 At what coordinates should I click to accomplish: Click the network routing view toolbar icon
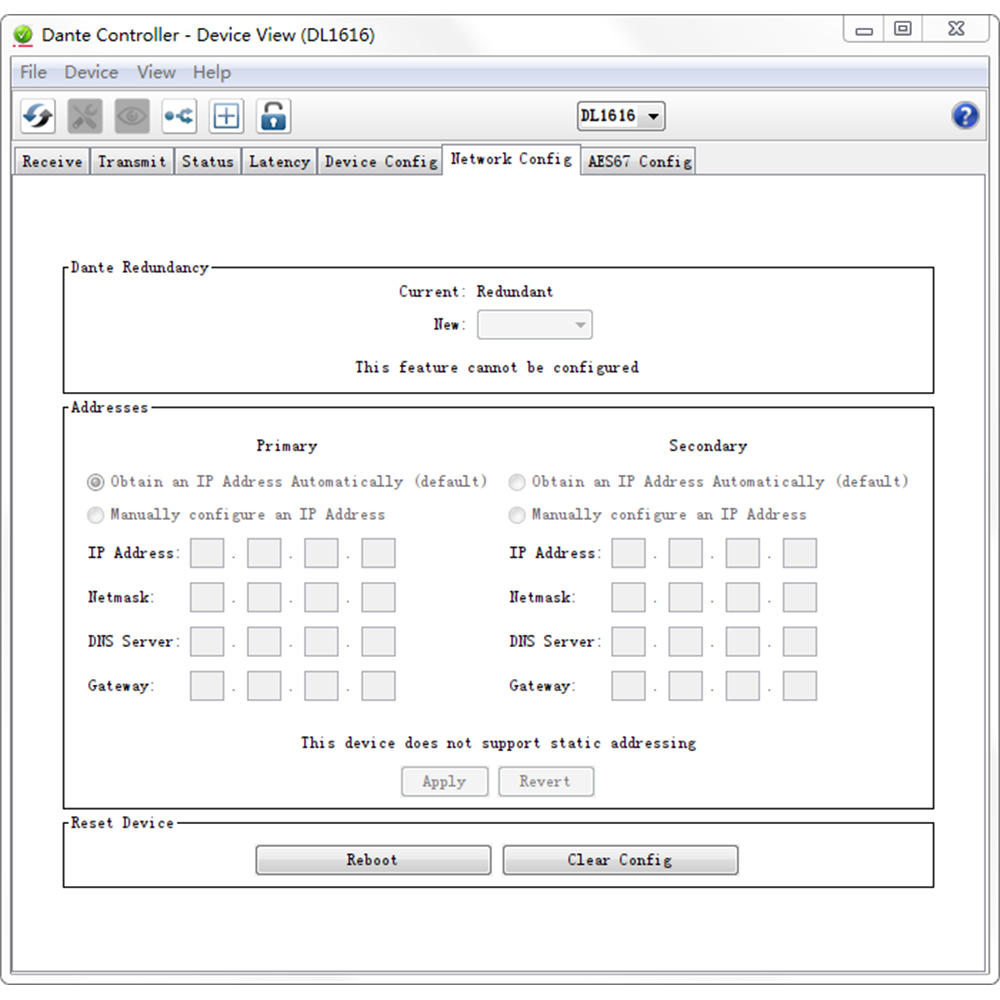[x=179, y=116]
